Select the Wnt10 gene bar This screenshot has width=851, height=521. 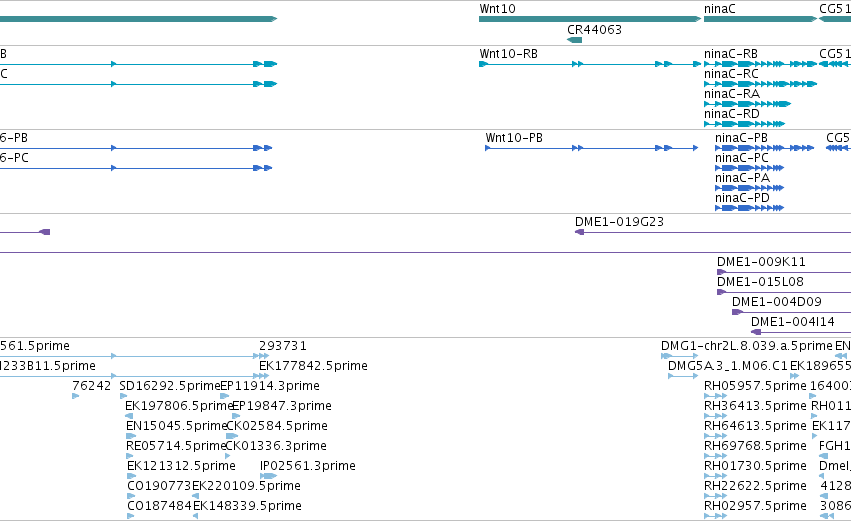tap(590, 19)
